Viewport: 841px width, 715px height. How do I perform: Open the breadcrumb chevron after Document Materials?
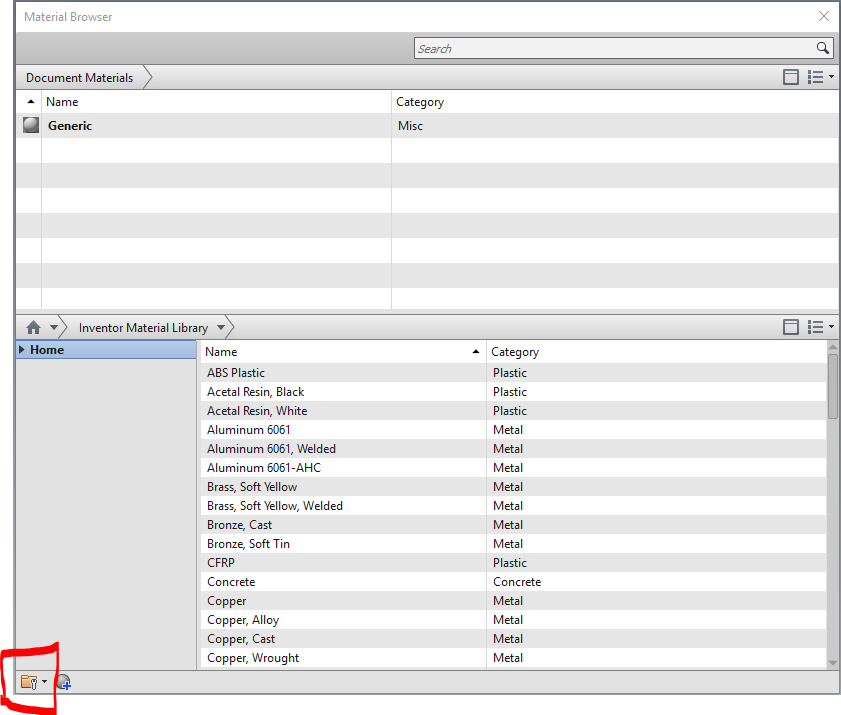147,77
